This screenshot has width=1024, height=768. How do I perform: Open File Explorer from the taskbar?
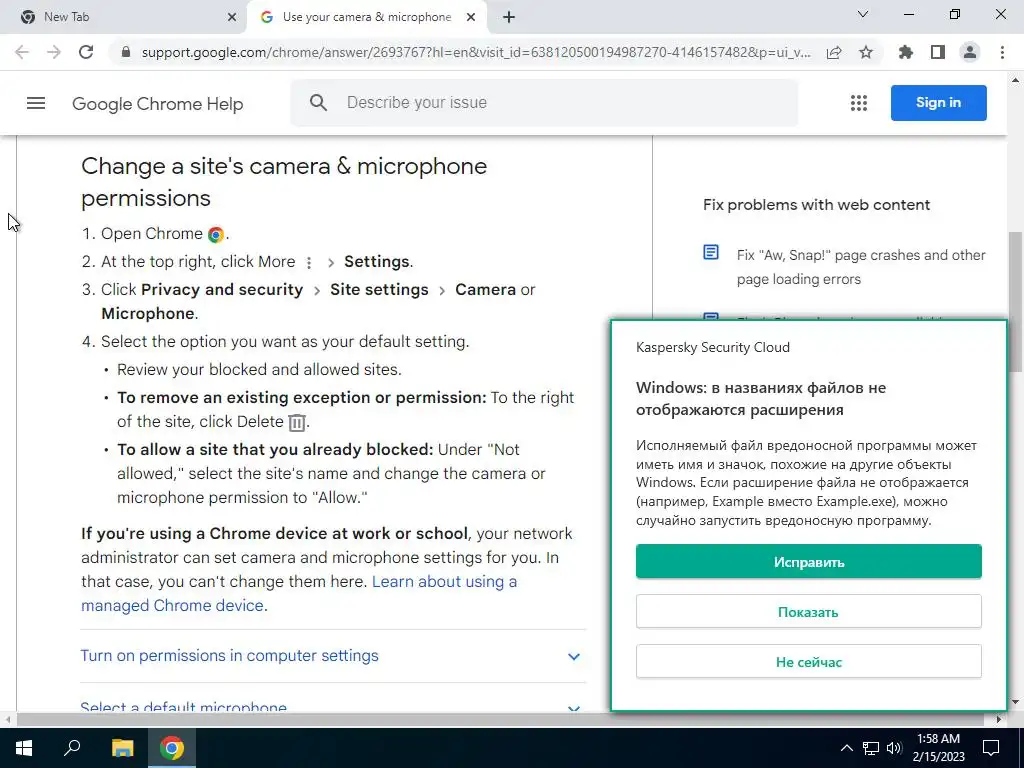pos(122,748)
